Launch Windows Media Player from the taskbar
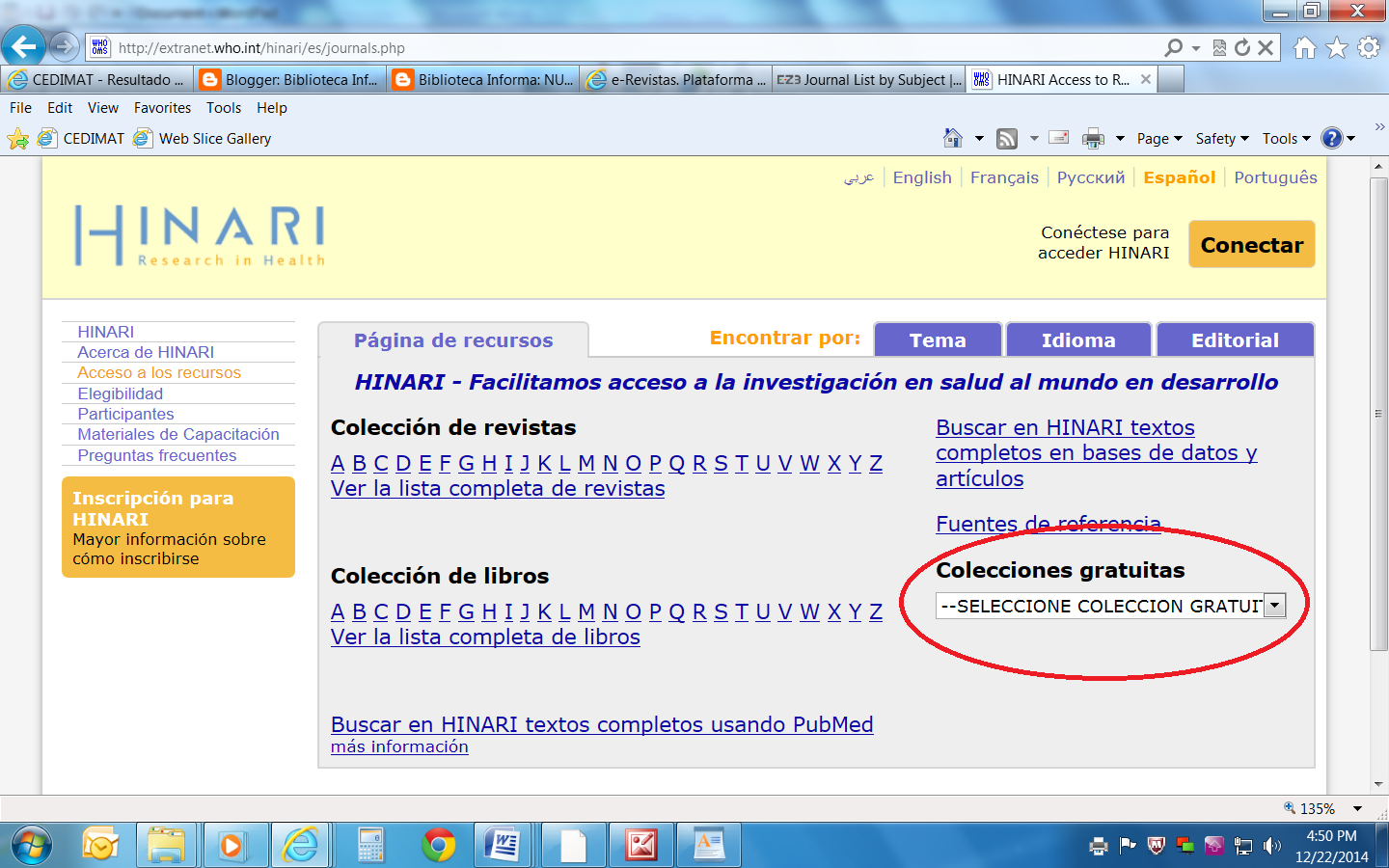Viewport: 1389px width, 868px height. 231,846
